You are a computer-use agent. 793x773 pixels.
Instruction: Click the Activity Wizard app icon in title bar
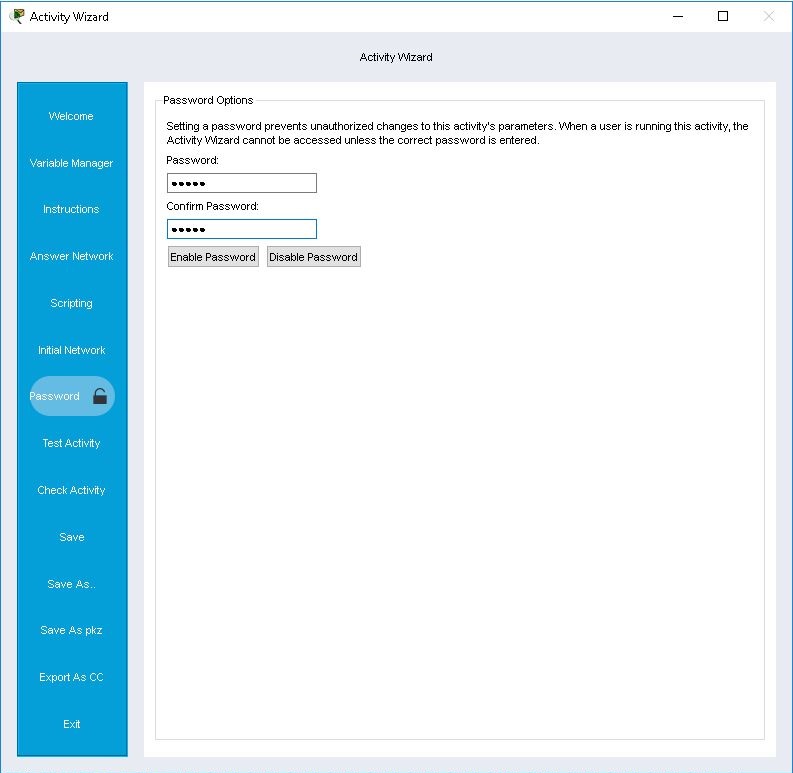(x=17, y=16)
